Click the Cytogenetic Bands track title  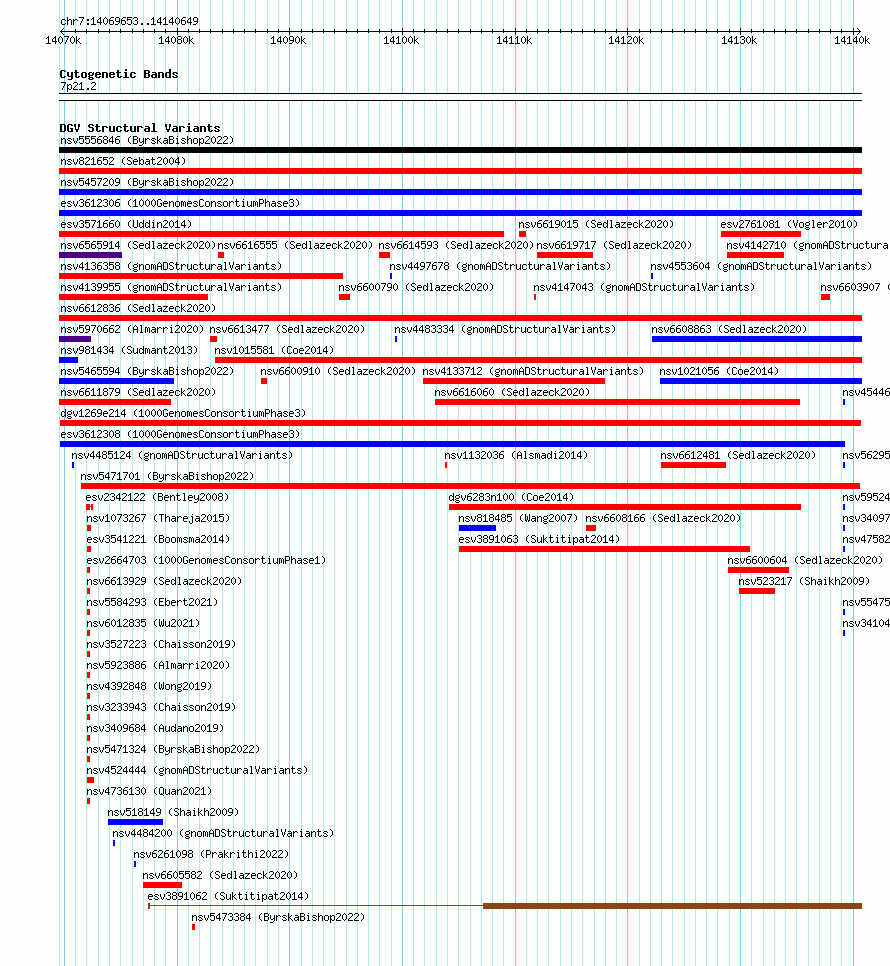(119, 74)
